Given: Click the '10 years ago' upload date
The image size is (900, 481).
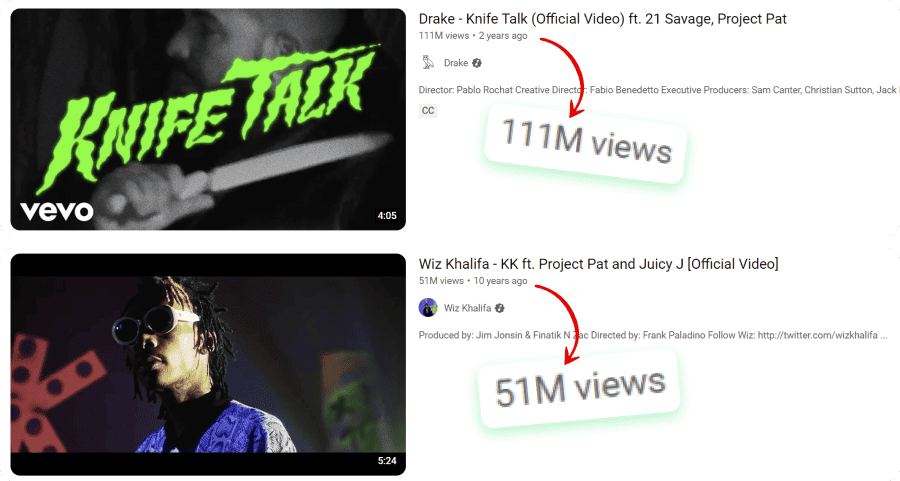Looking at the screenshot, I should pos(500,281).
